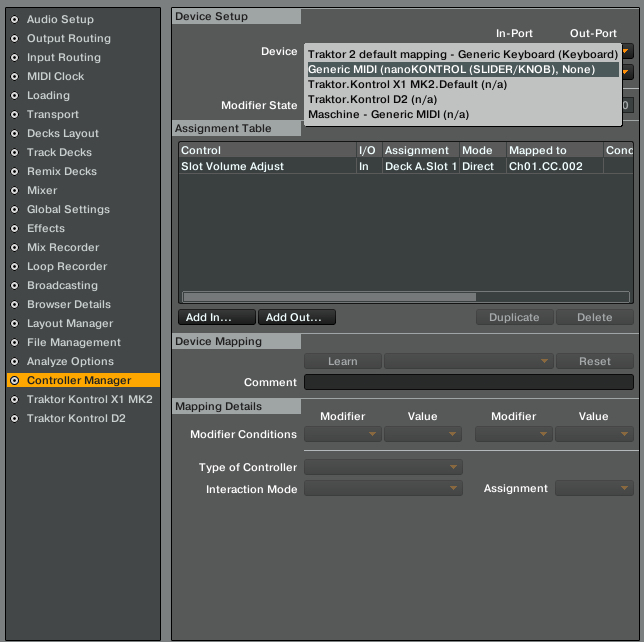
Task: Open second Modifier condition dropdown
Action: tap(514, 434)
